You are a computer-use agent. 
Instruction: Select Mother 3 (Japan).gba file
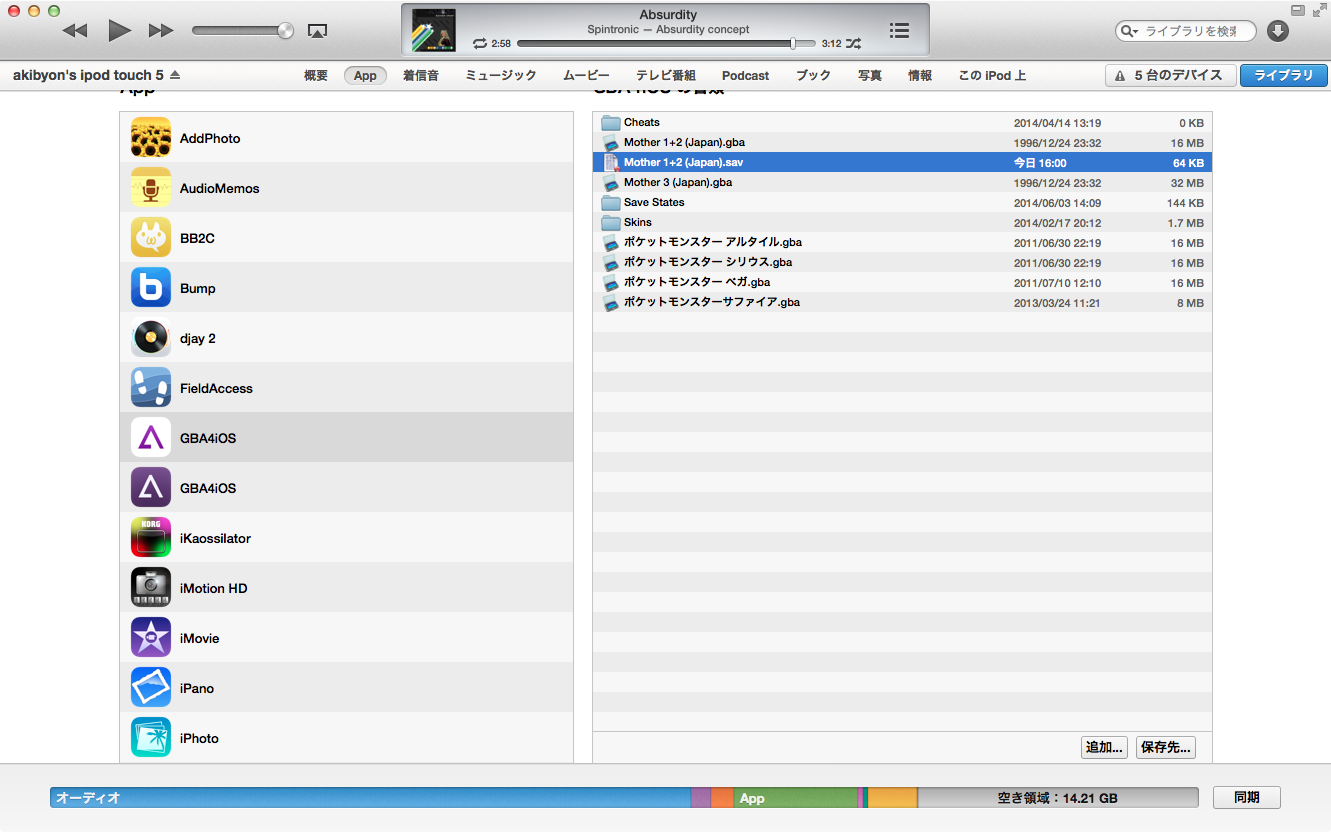click(x=902, y=183)
